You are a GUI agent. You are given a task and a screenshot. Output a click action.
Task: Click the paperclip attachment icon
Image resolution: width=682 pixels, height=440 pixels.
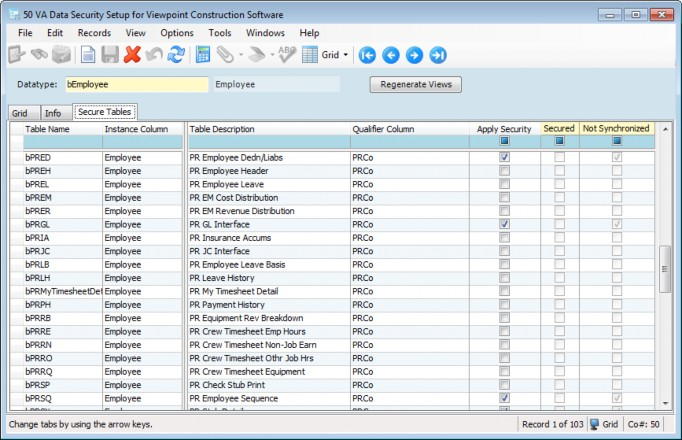point(225,55)
